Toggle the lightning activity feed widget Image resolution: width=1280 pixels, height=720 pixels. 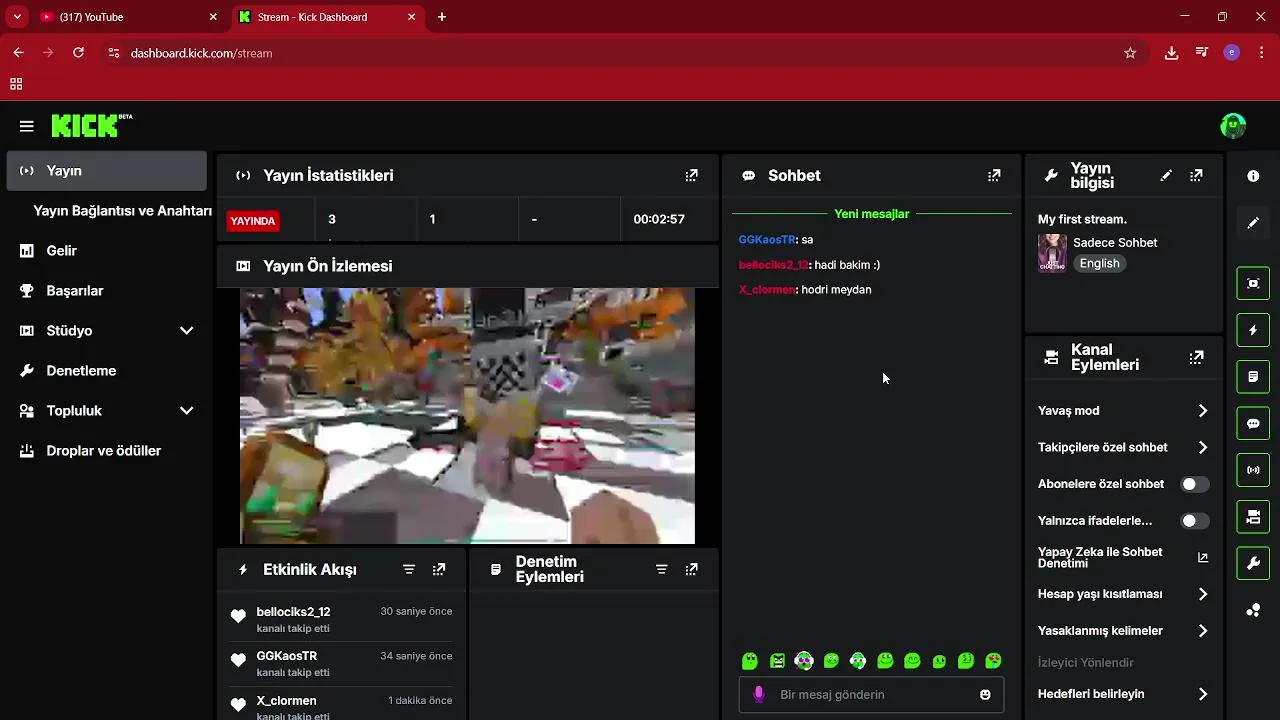(x=1253, y=330)
